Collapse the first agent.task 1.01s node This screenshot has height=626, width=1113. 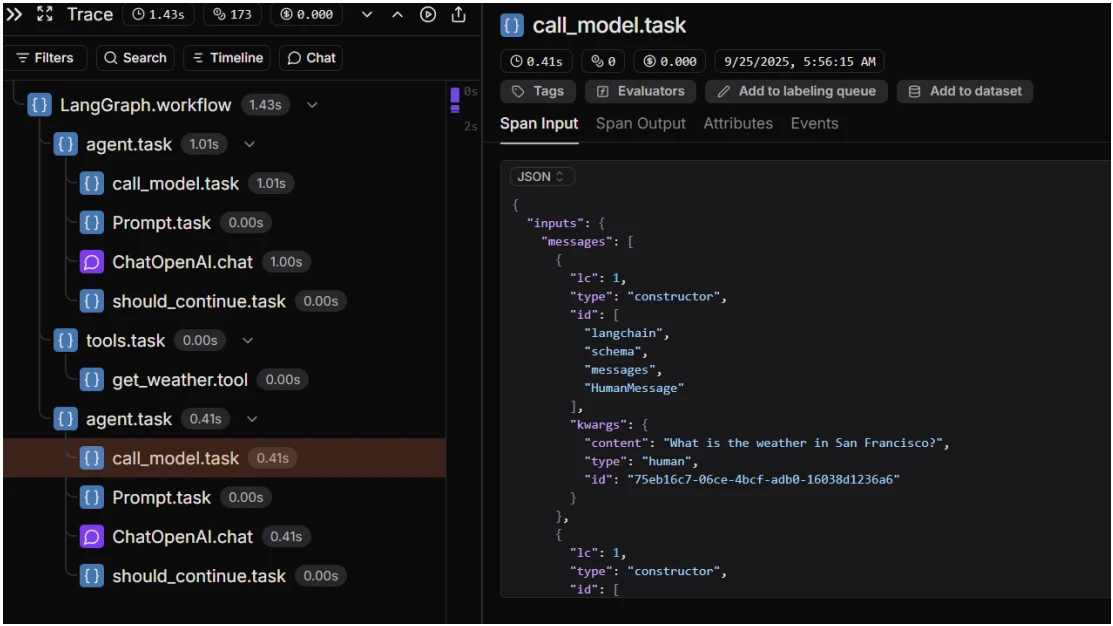pyautogui.click(x=250, y=145)
